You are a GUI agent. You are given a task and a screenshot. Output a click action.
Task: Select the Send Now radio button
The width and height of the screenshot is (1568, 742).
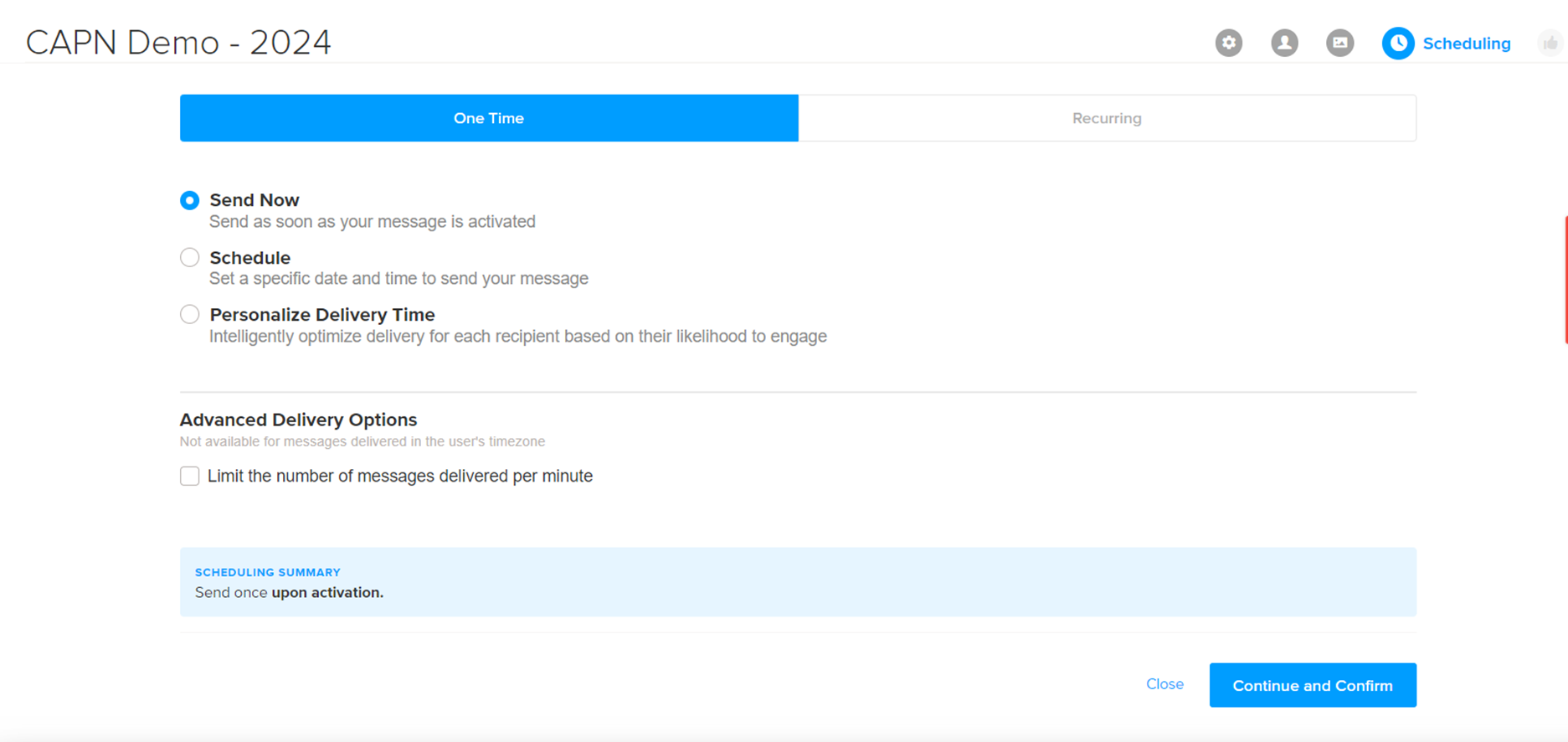(190, 200)
